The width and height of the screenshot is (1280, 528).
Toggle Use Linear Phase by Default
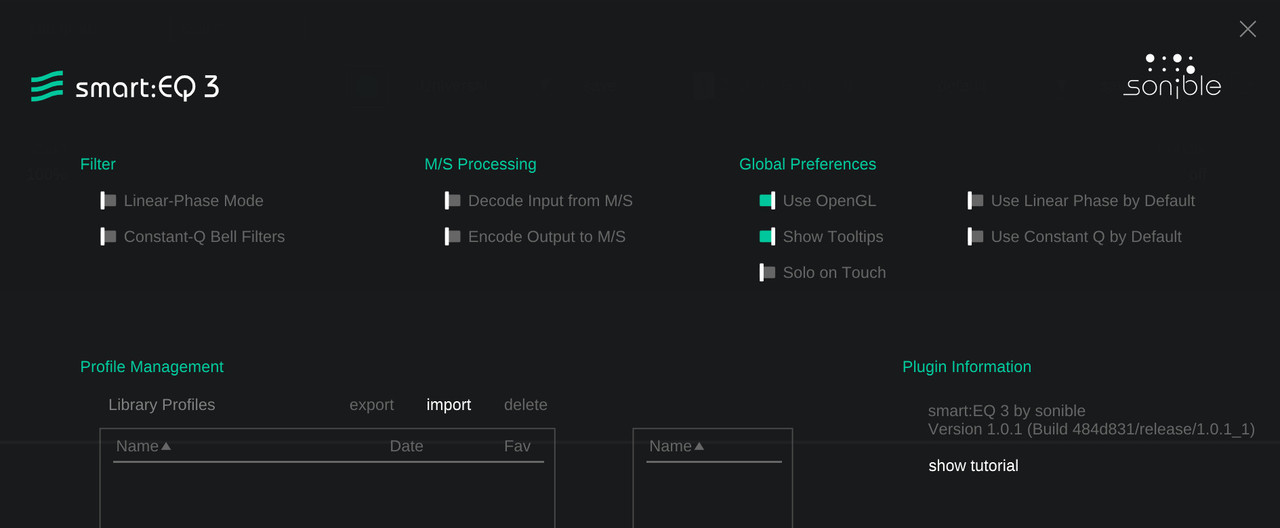[975, 201]
